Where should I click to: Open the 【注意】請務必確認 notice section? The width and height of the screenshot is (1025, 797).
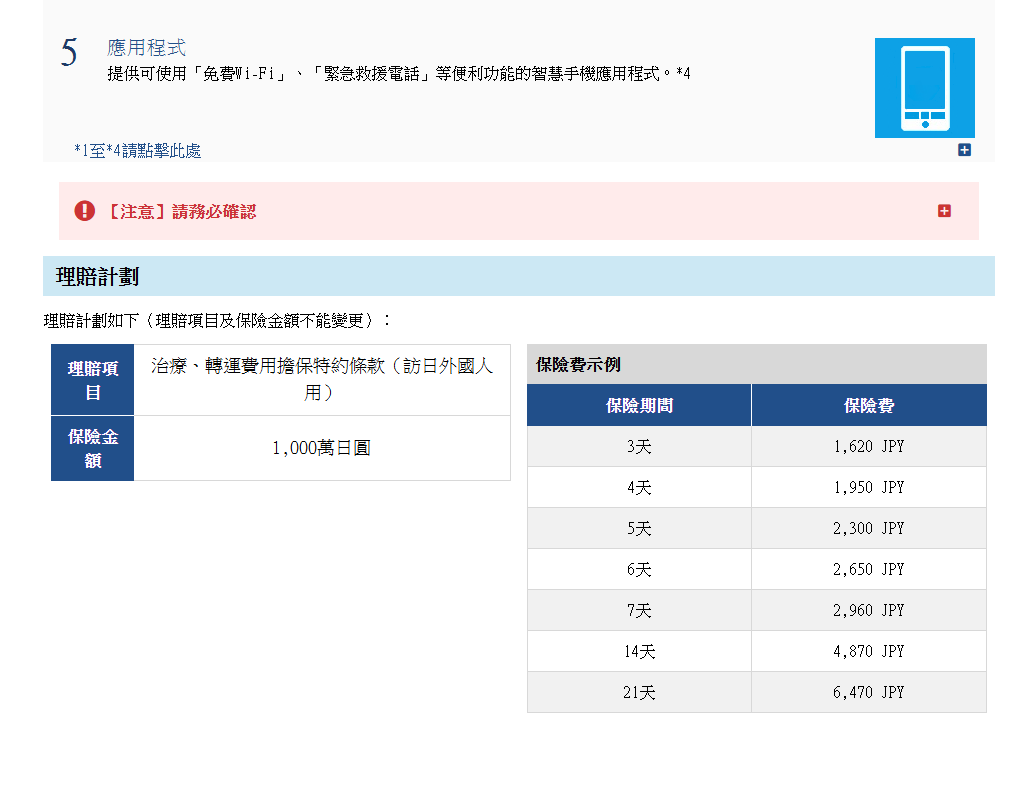[x=181, y=212]
